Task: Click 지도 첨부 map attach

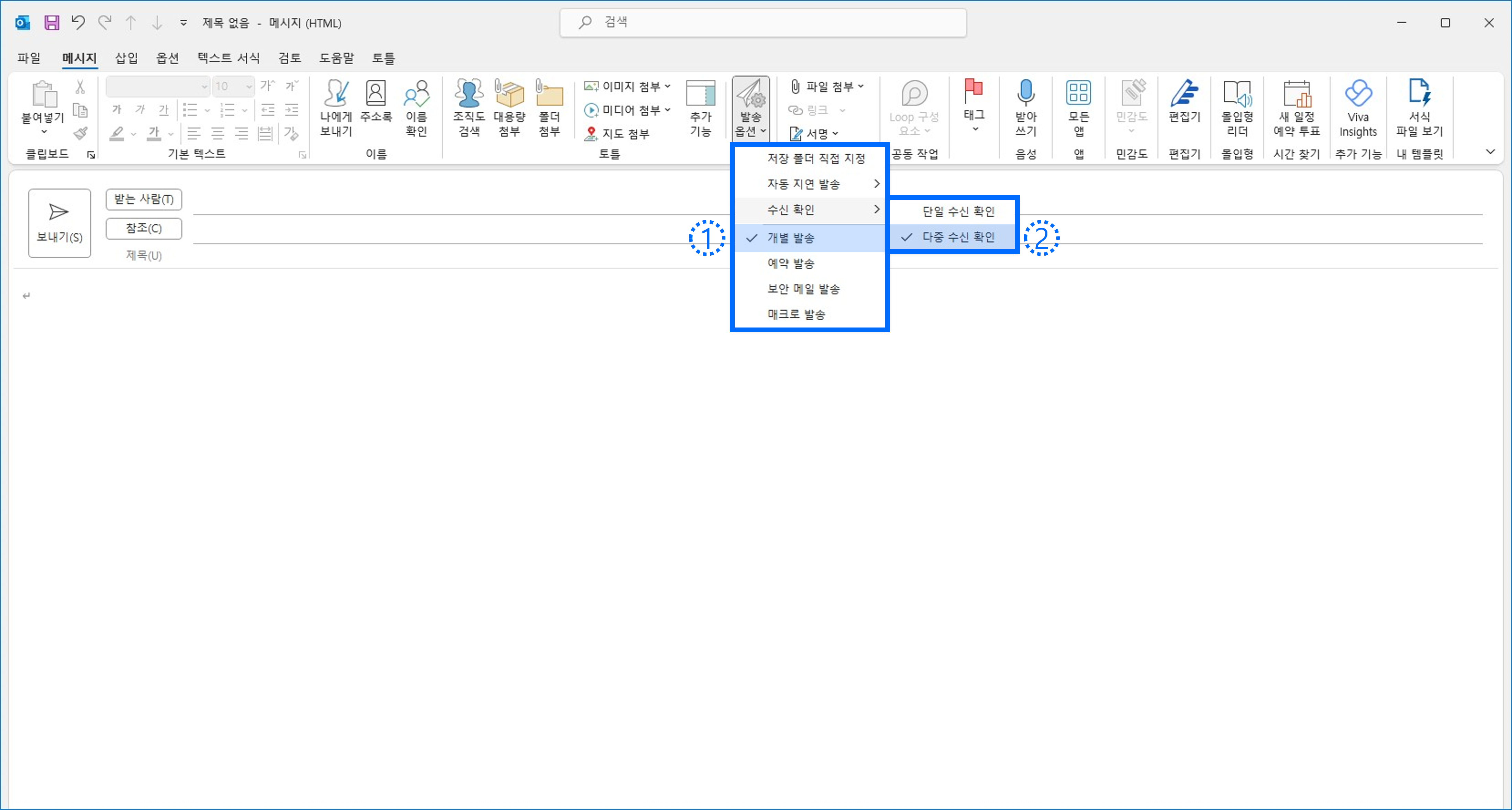Action: pos(617,134)
